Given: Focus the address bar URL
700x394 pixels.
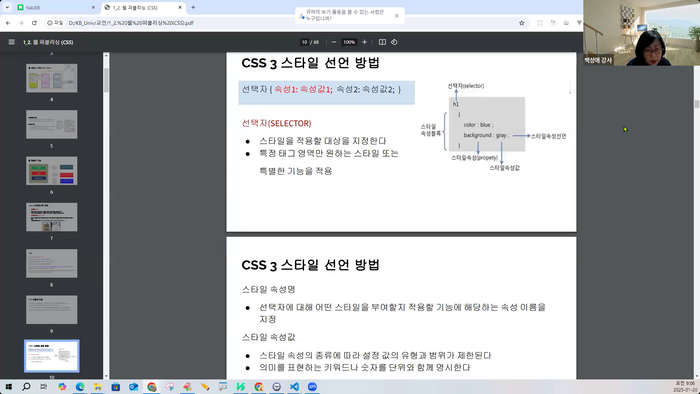Looking at the screenshot, I should click(131, 23).
